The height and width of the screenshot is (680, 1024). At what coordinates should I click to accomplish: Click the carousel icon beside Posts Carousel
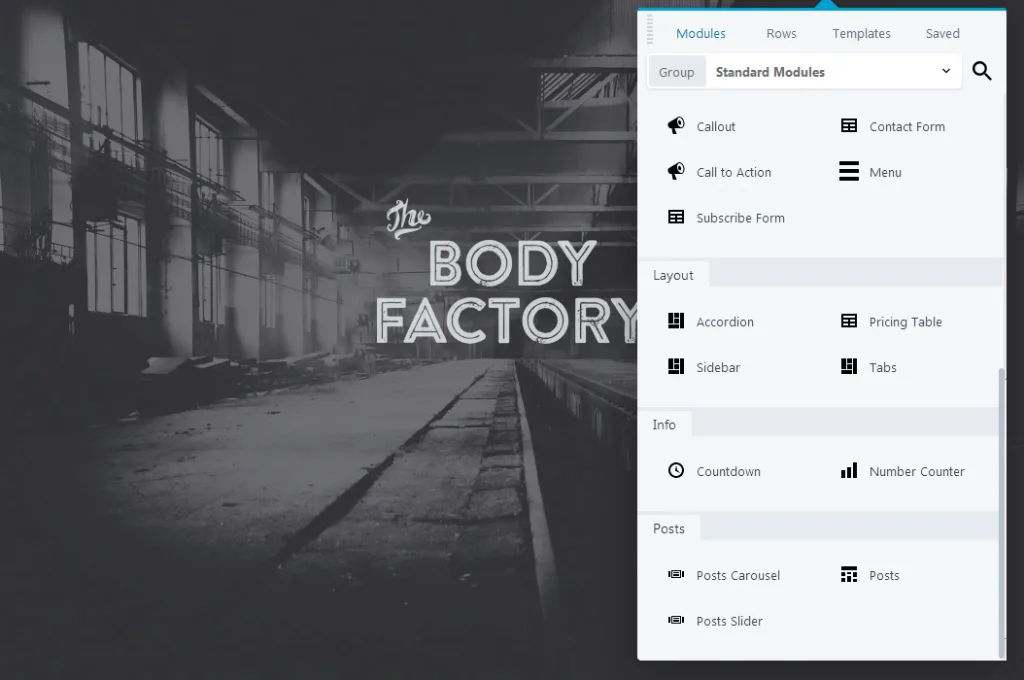pos(676,574)
